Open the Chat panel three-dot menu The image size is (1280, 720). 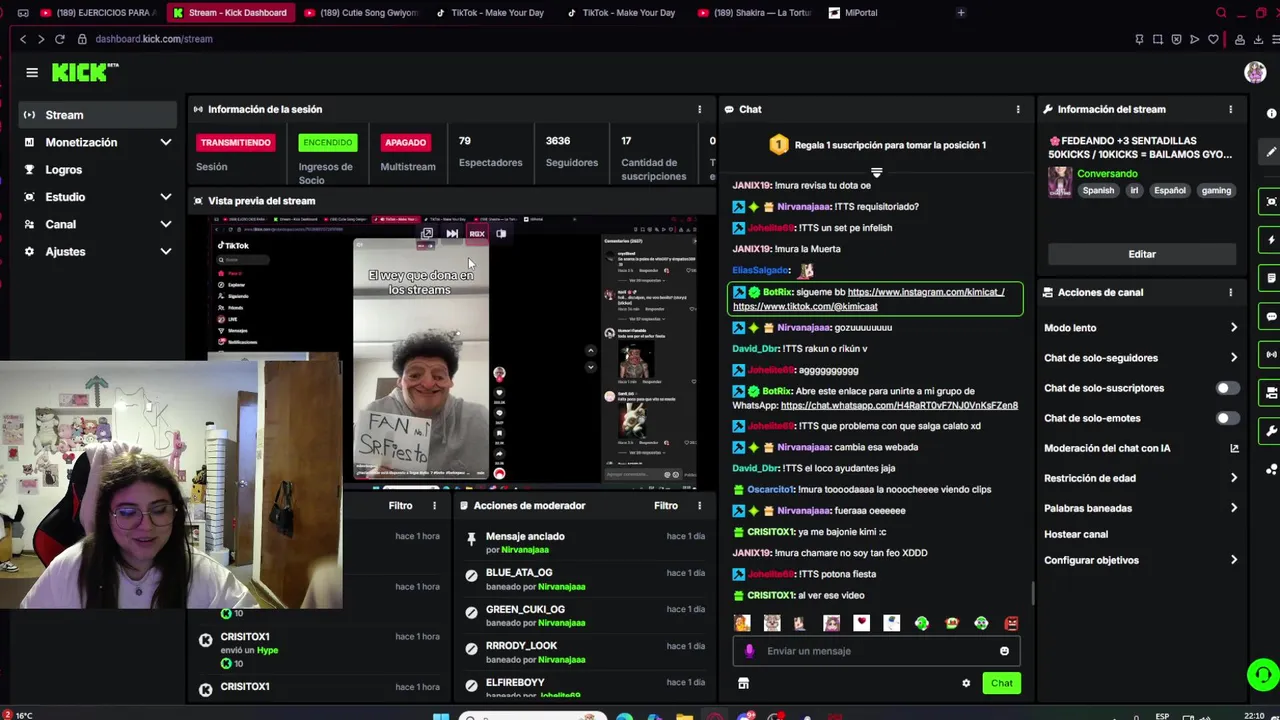click(1018, 109)
